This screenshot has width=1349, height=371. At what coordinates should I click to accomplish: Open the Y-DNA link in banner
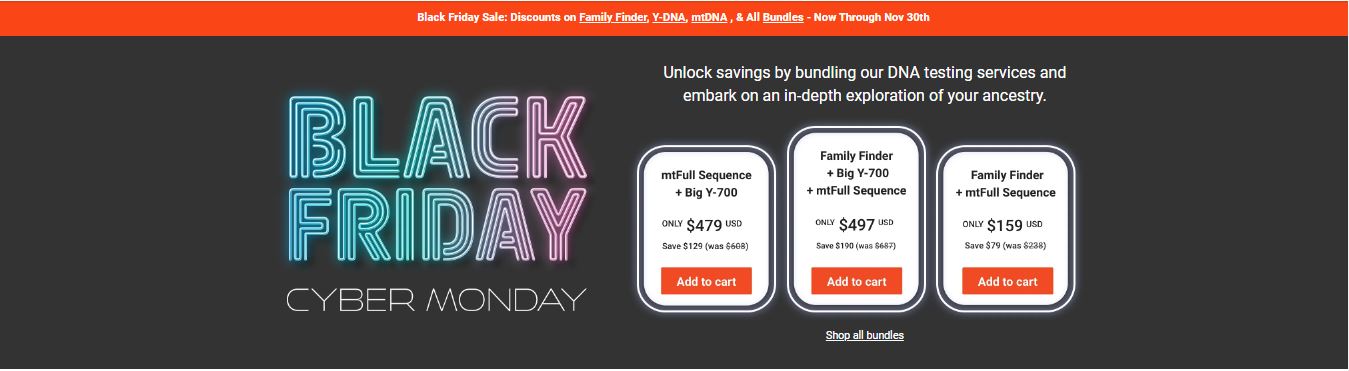click(x=669, y=18)
